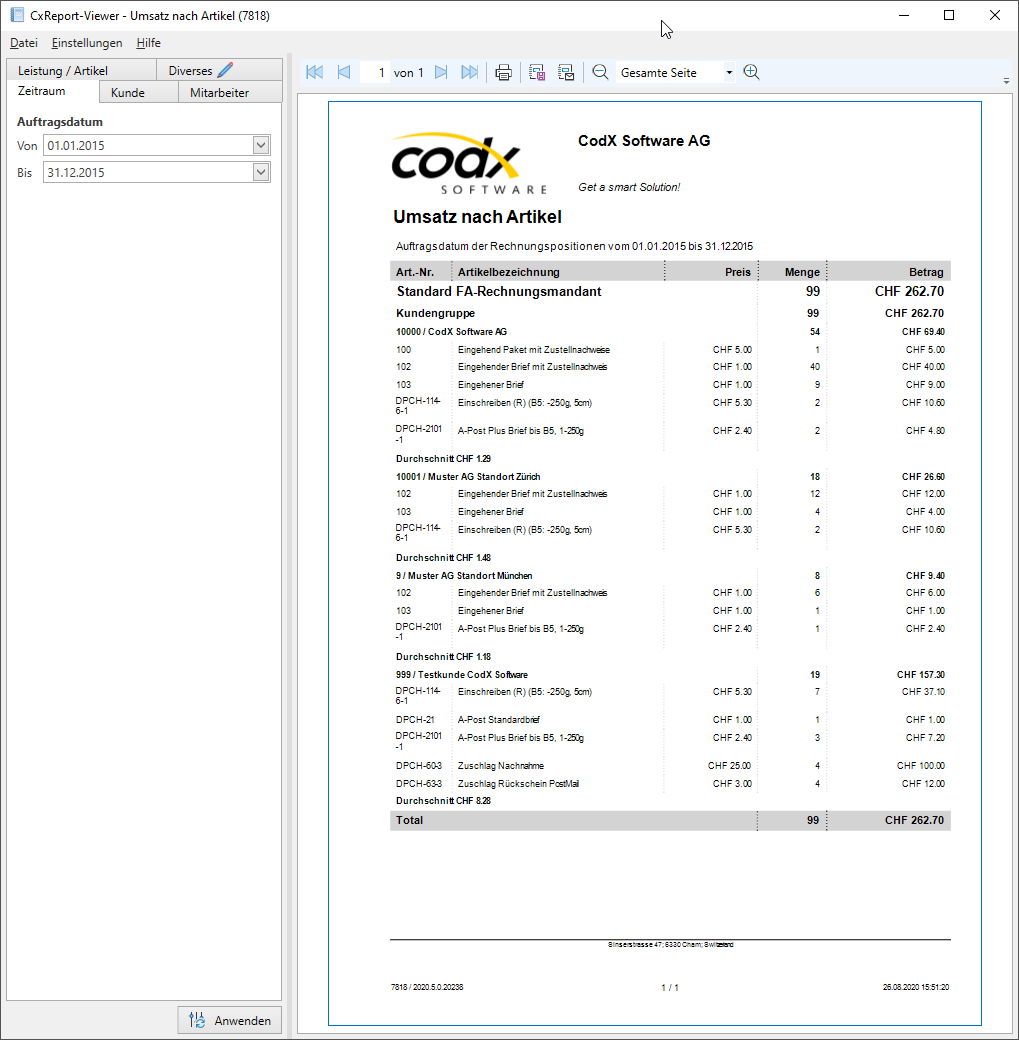The height and width of the screenshot is (1040, 1019).
Task: Click the Betrag column header
Action: pos(926,272)
